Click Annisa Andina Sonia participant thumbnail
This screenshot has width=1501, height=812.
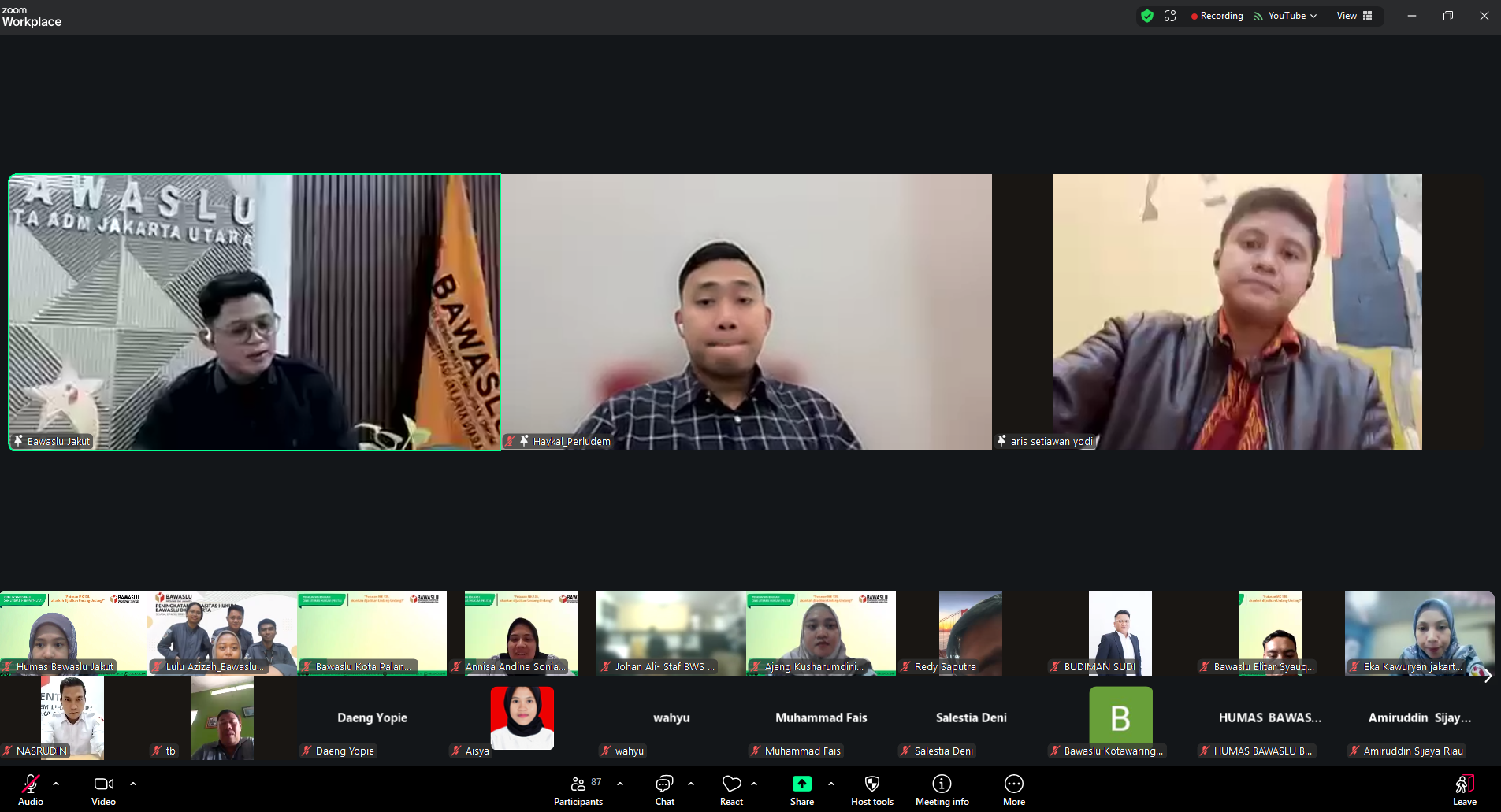tap(522, 633)
